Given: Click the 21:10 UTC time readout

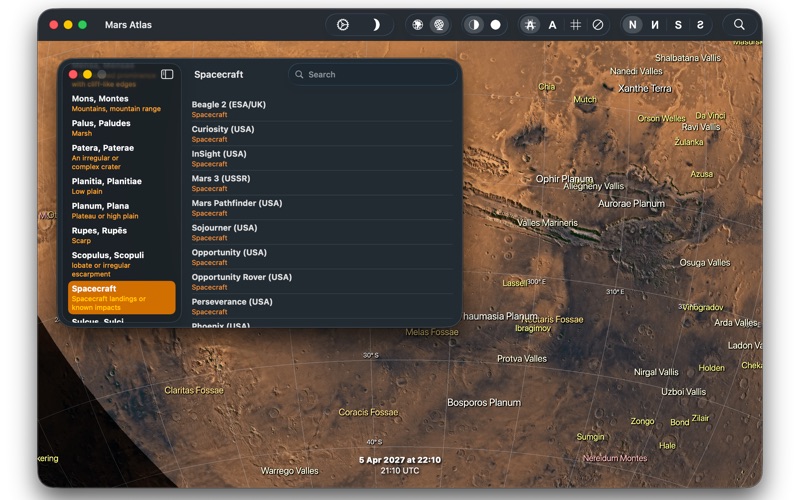Looking at the screenshot, I should tap(399, 470).
